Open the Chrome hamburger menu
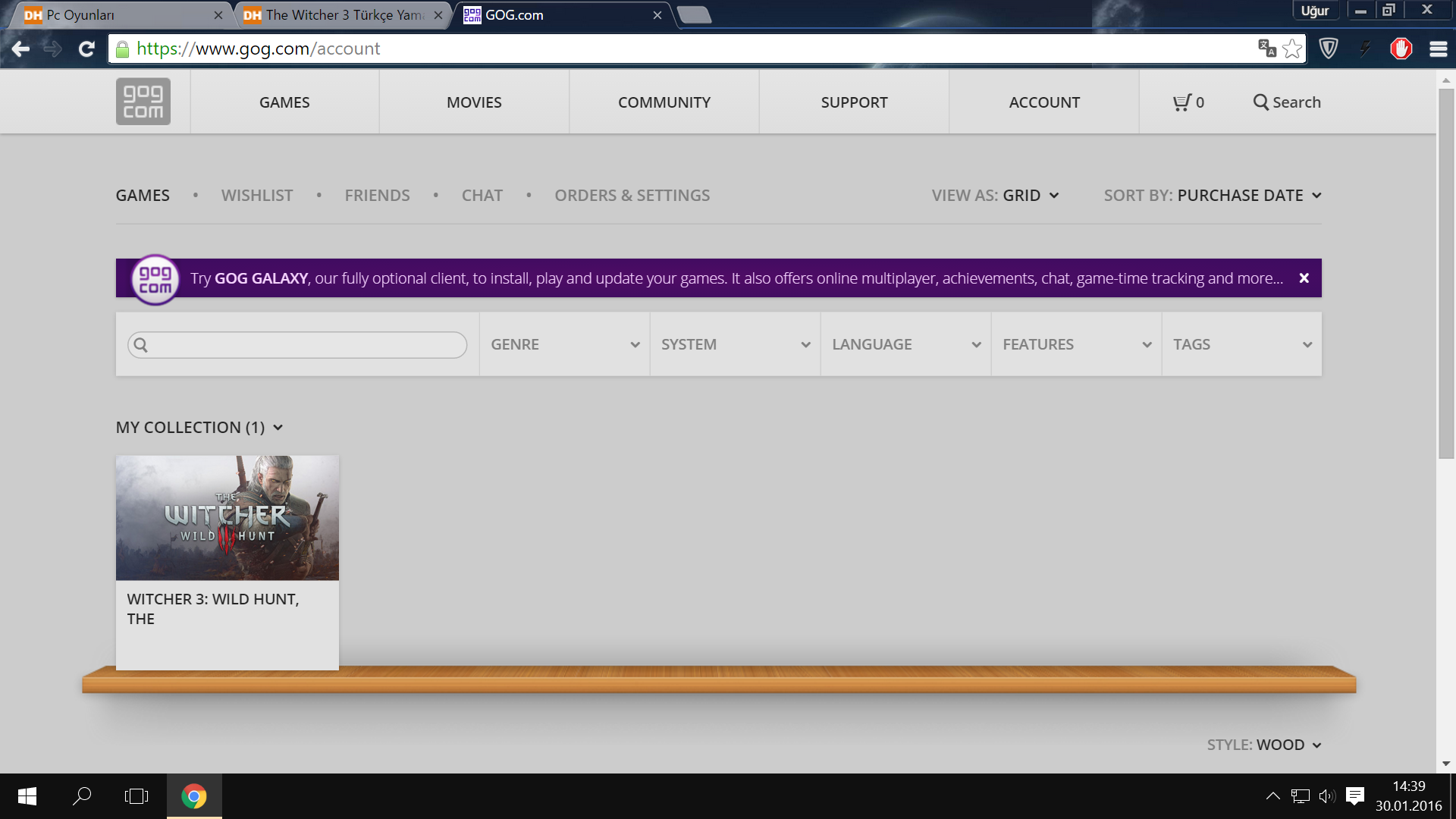The image size is (1456, 819). pyautogui.click(x=1439, y=49)
